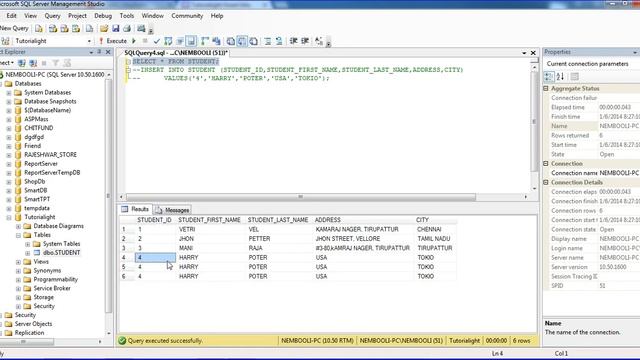Viewport: 640px width, 360px height.
Task: Click the CITY column header
Action: click(x=435, y=220)
